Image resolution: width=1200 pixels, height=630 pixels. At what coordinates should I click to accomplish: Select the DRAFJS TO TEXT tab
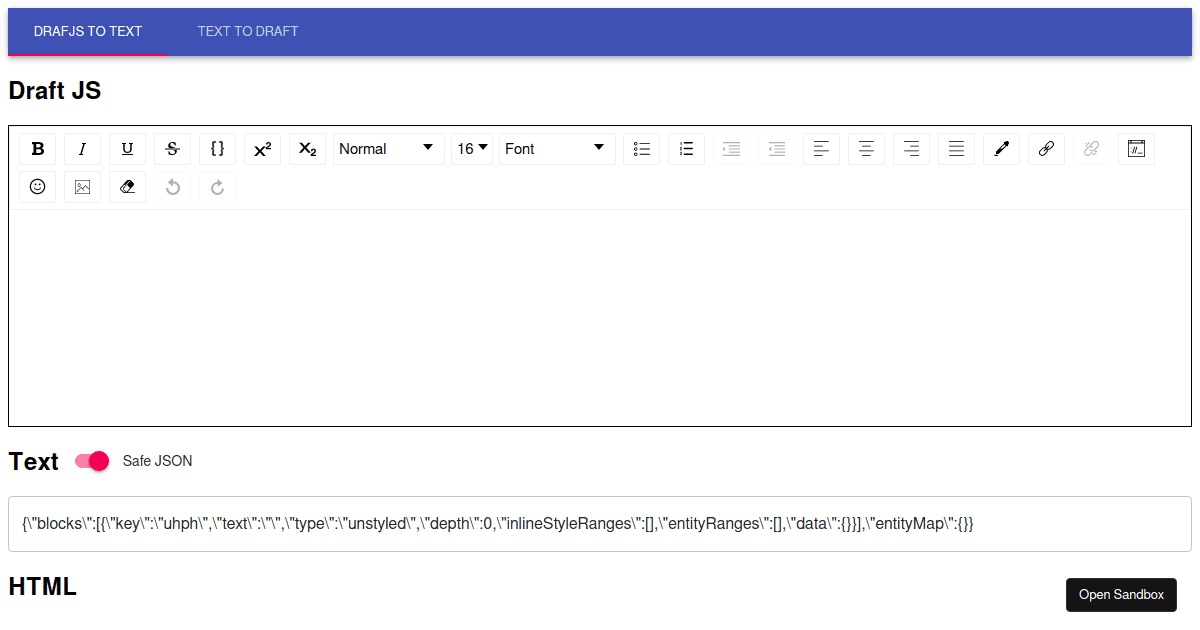pyautogui.click(x=88, y=31)
